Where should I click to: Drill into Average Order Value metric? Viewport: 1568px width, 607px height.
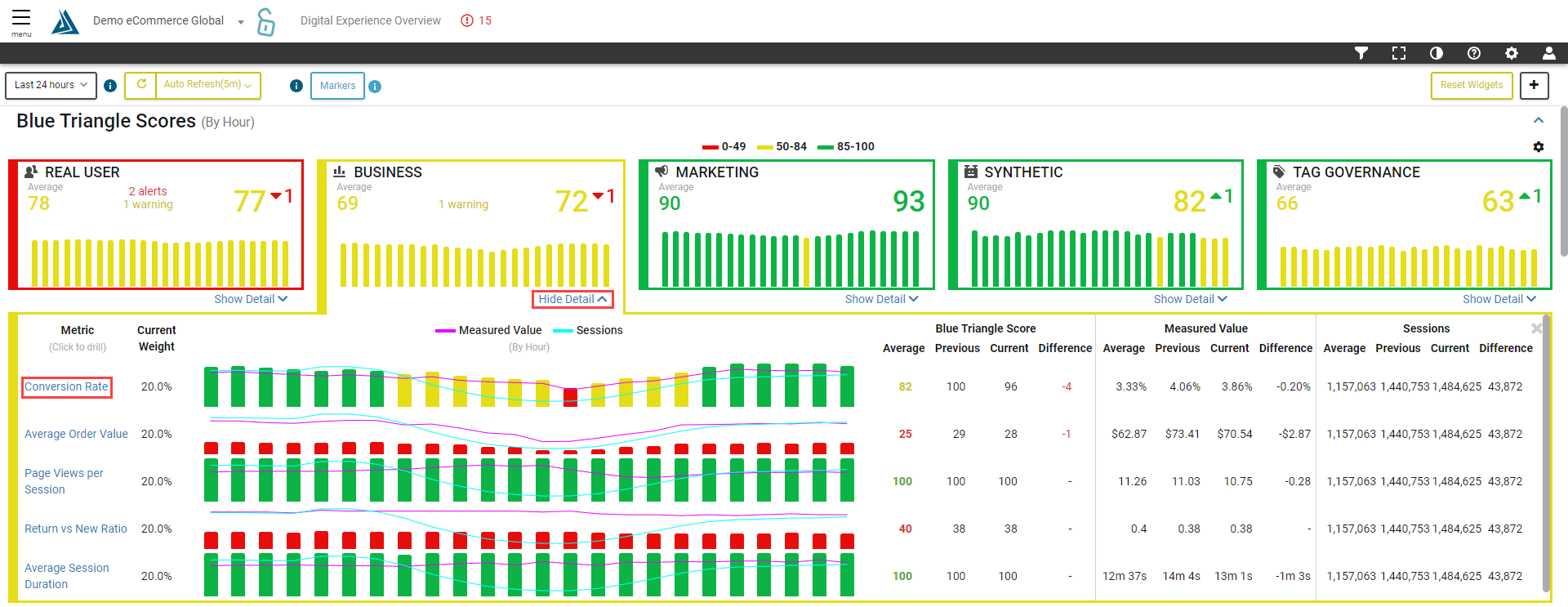(x=76, y=434)
